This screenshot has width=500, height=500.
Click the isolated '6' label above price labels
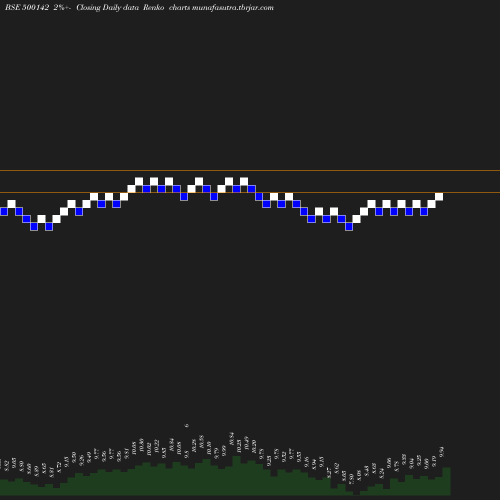click(187, 425)
